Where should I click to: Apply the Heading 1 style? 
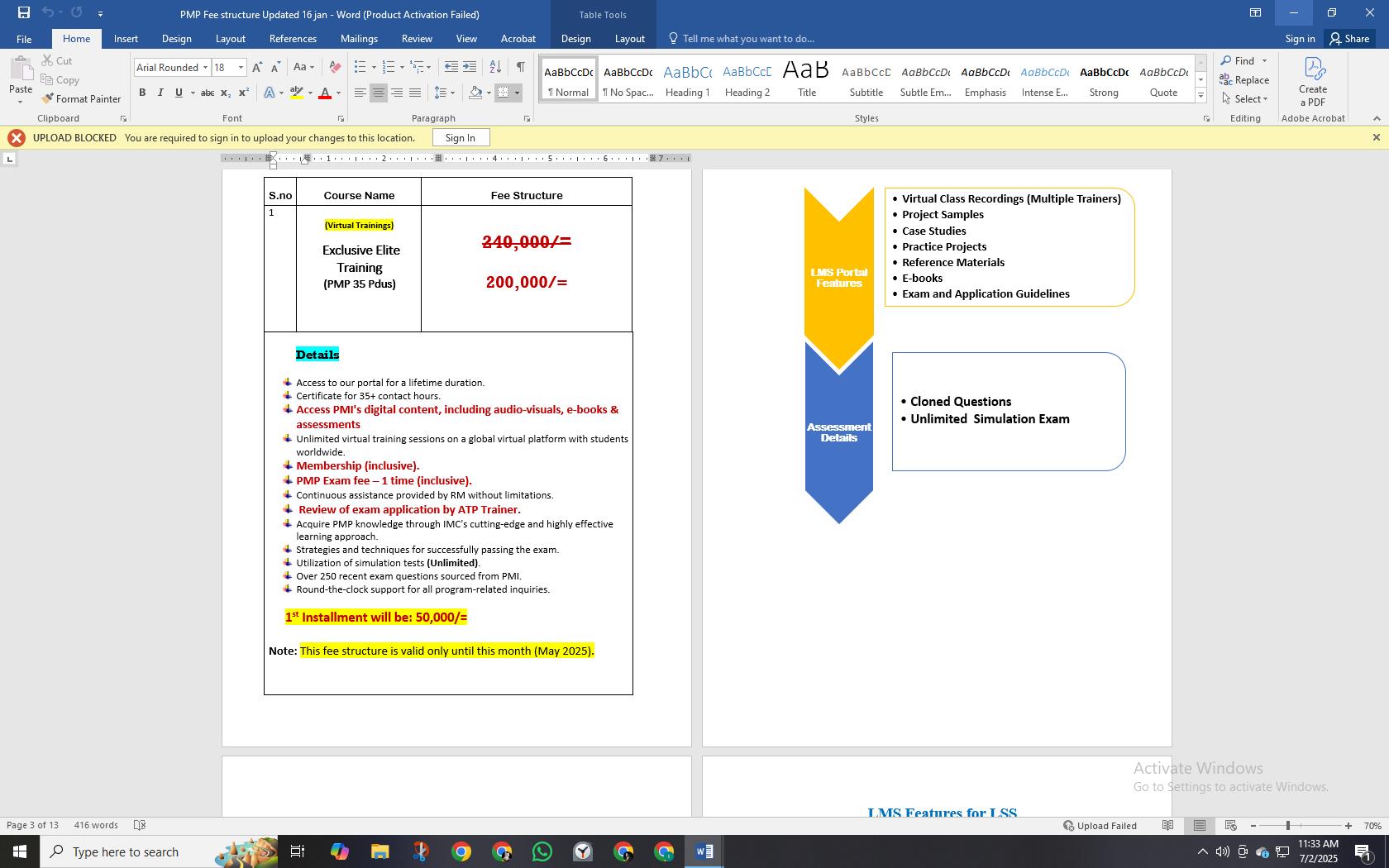(x=688, y=79)
